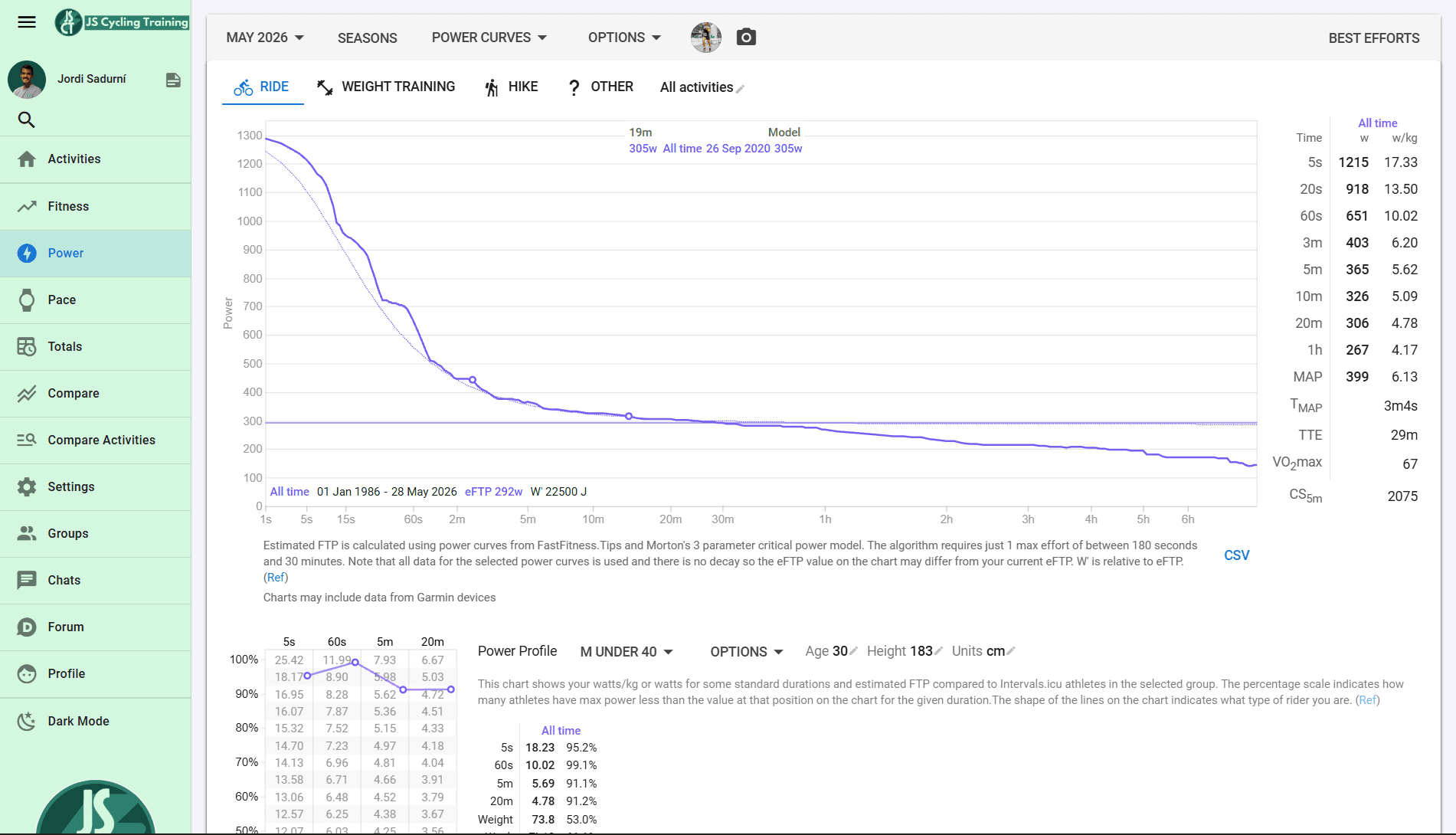Click the 19m marker point on power curve
Screen dimensions: 1456x835
tap(629, 416)
